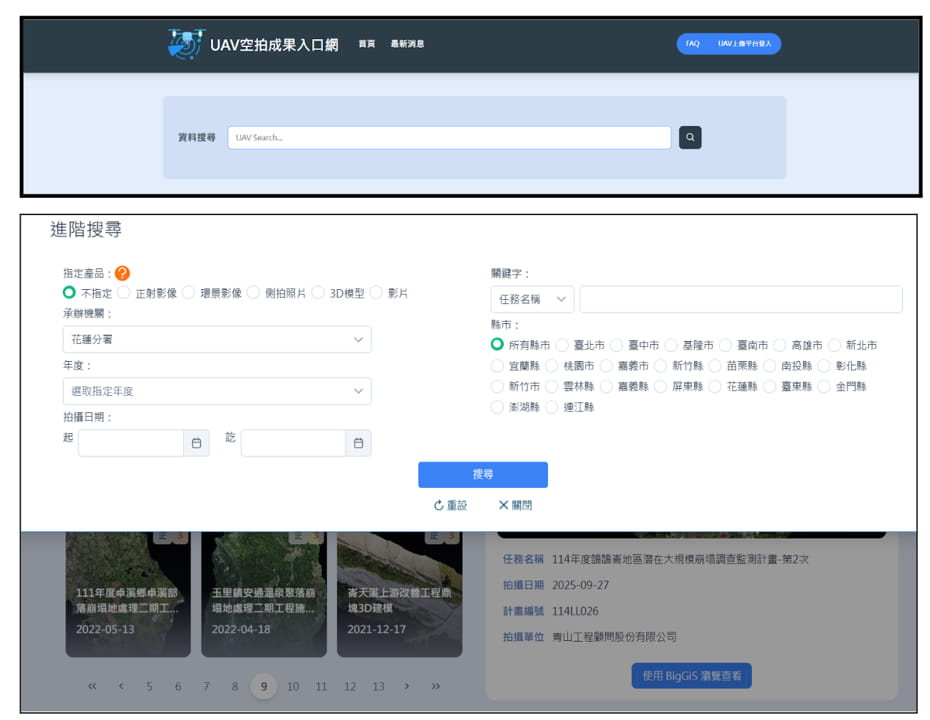Choose 臺北市 county radio button
The height and width of the screenshot is (720, 930).
[x=563, y=345]
